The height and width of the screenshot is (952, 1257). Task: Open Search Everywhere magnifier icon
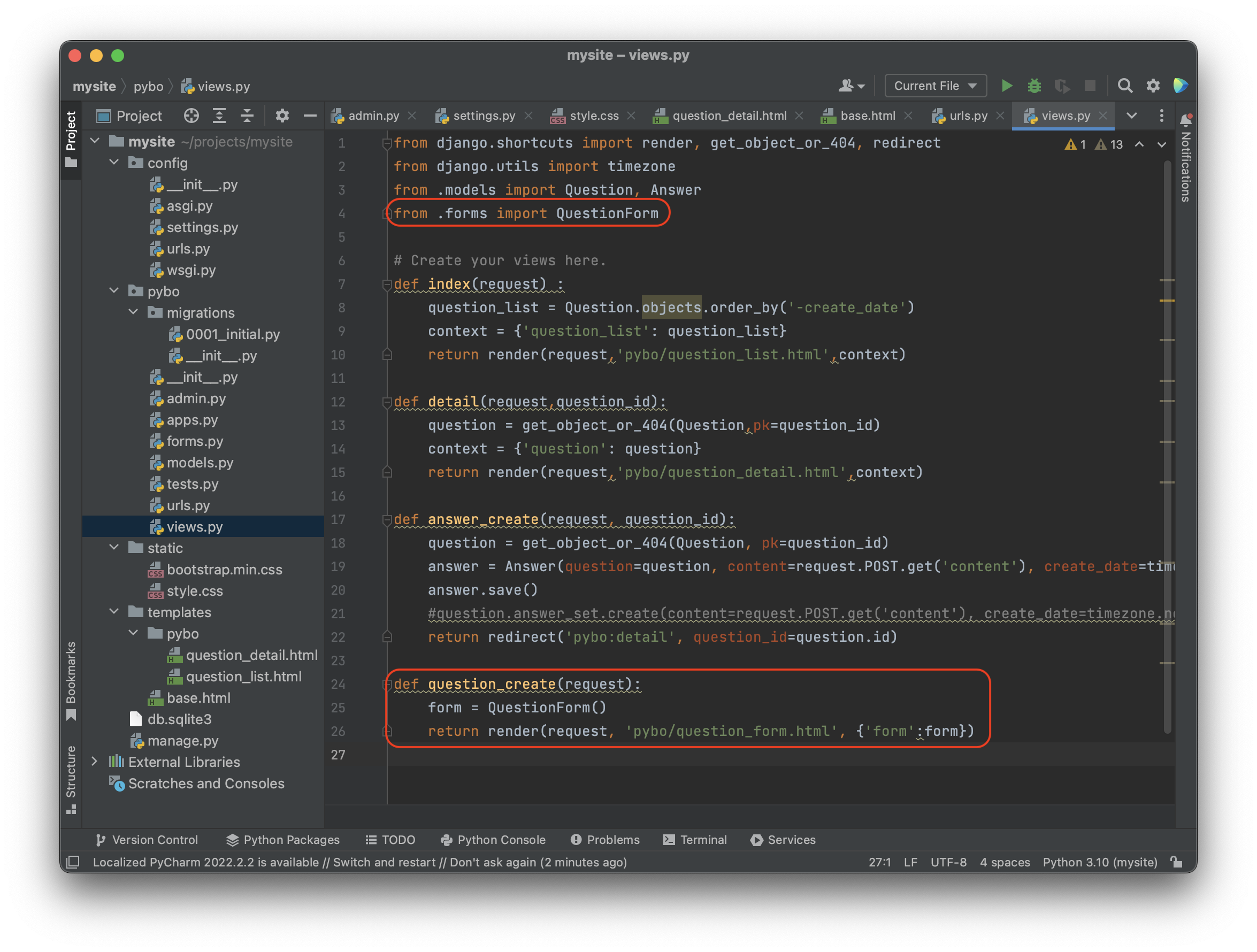(x=1124, y=86)
